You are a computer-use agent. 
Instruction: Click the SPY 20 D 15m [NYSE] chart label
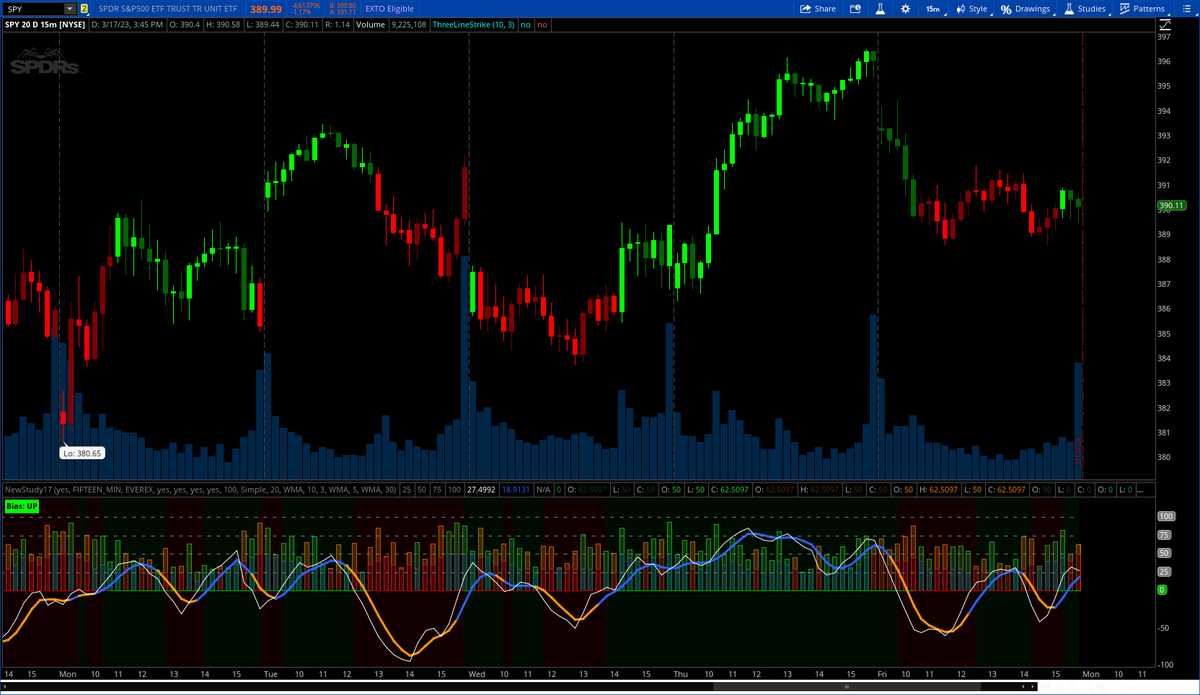44,24
